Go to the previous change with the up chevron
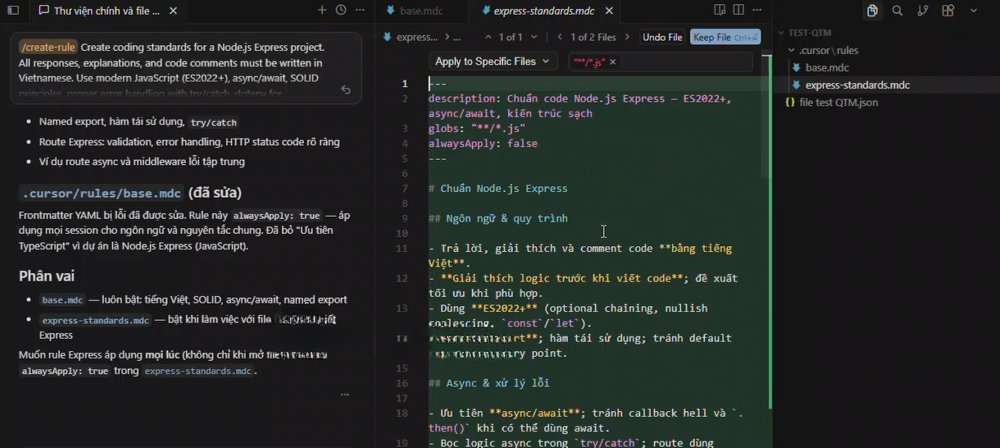 pos(489,37)
